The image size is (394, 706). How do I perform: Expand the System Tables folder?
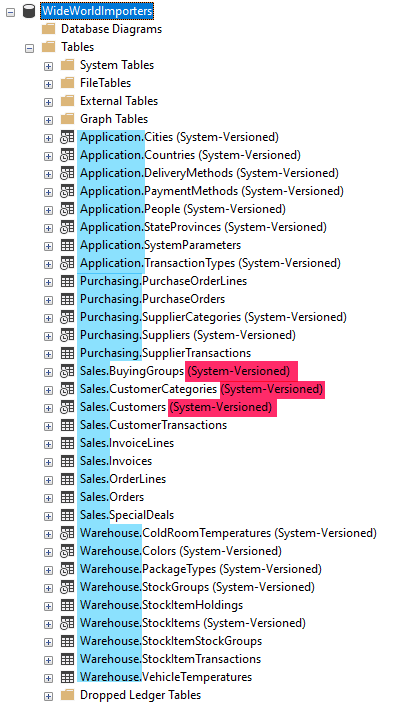48,66
